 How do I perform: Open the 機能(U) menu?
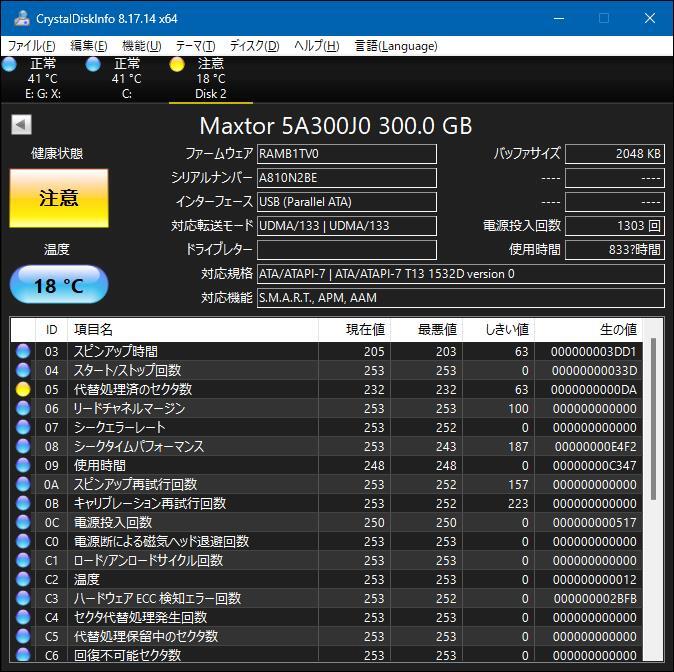142,46
